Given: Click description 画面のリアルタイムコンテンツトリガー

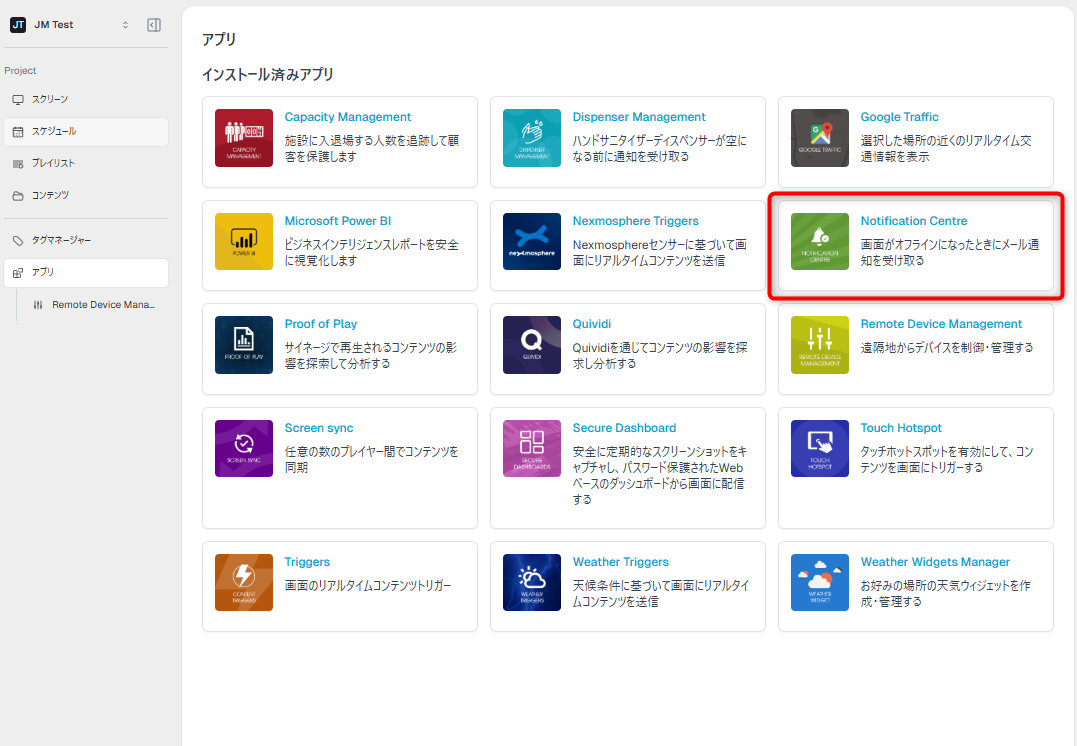Looking at the screenshot, I should 367,585.
